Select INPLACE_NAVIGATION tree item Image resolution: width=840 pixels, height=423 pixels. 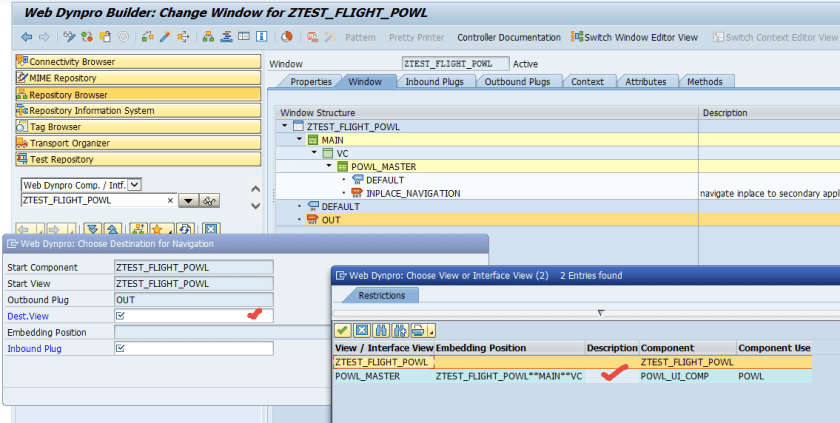click(413, 193)
